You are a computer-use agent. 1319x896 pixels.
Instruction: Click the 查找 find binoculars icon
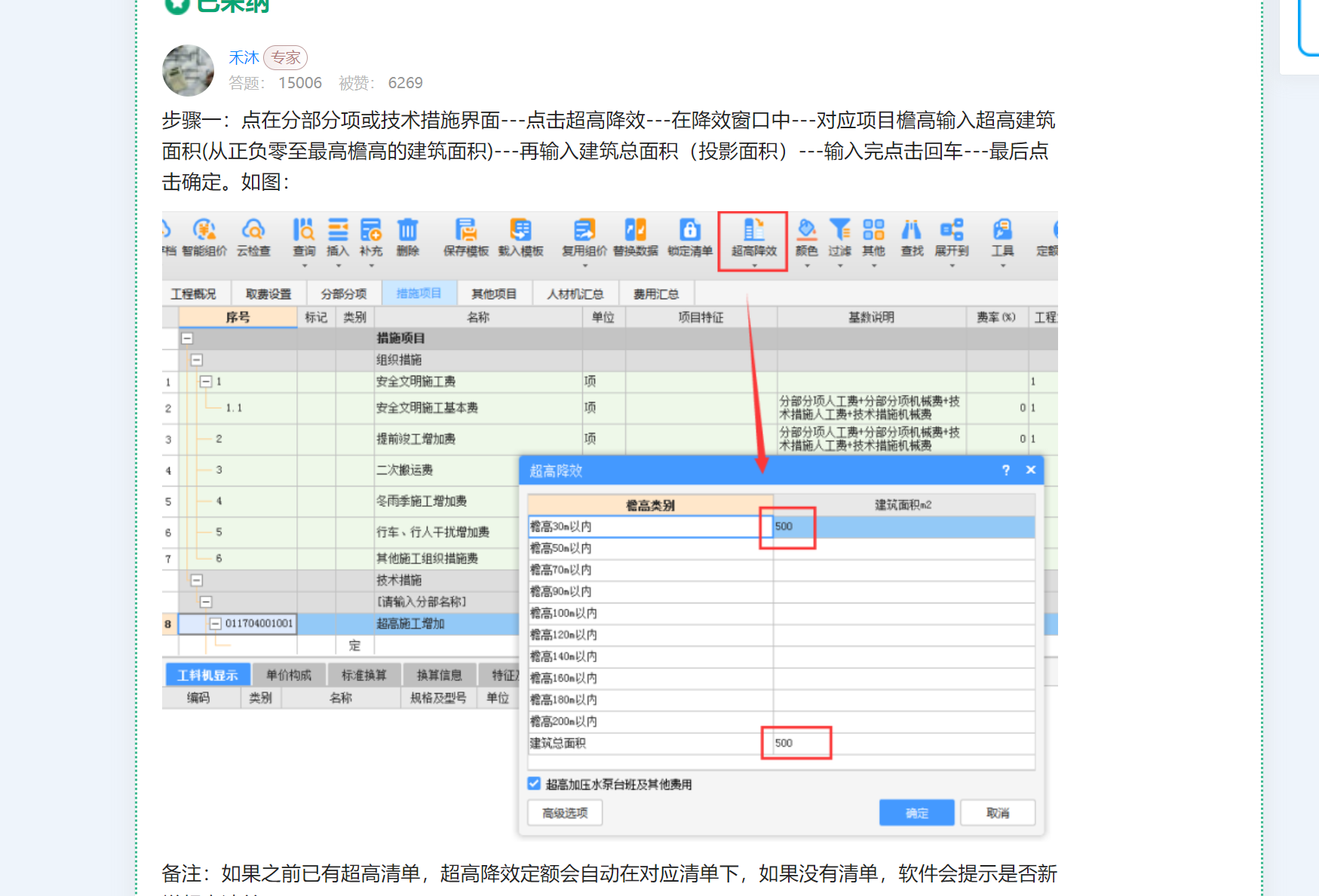pyautogui.click(x=912, y=229)
